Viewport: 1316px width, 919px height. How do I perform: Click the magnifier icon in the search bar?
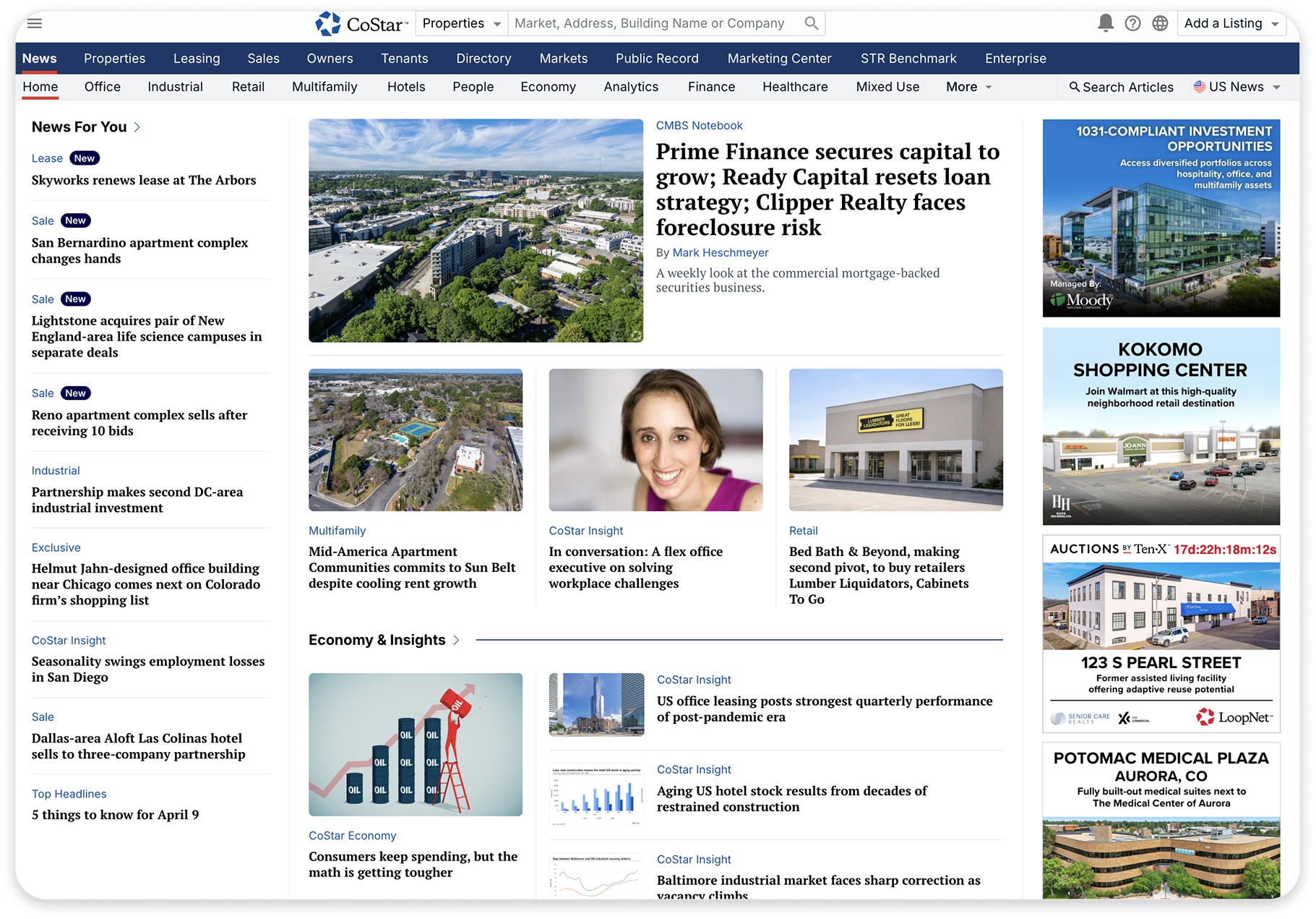[811, 23]
